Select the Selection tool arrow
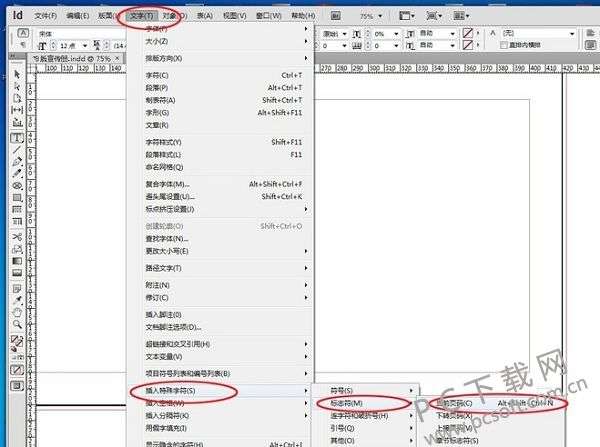The height and width of the screenshot is (447, 600). 17,74
